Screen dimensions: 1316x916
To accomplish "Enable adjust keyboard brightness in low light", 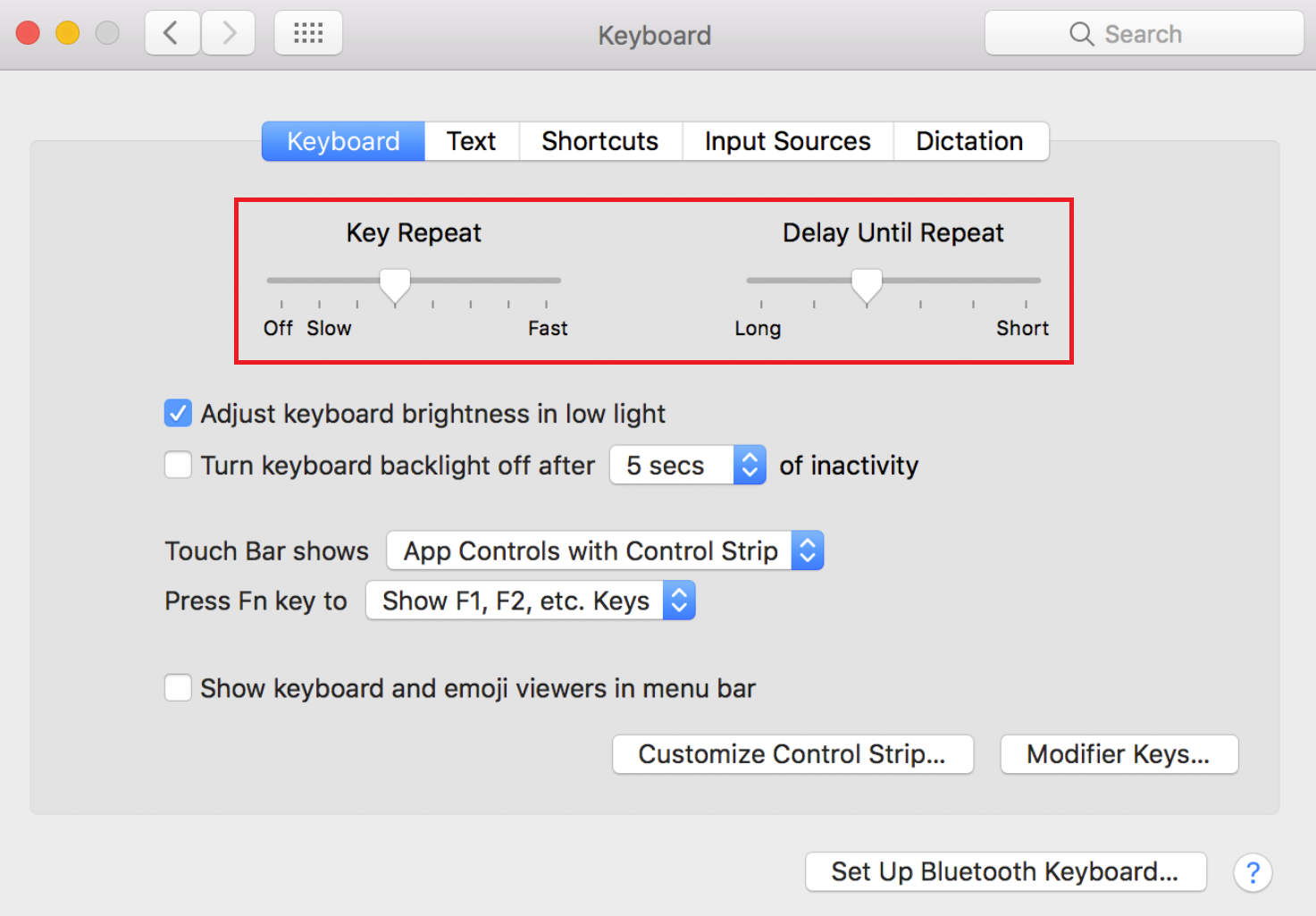I will pyautogui.click(x=178, y=413).
